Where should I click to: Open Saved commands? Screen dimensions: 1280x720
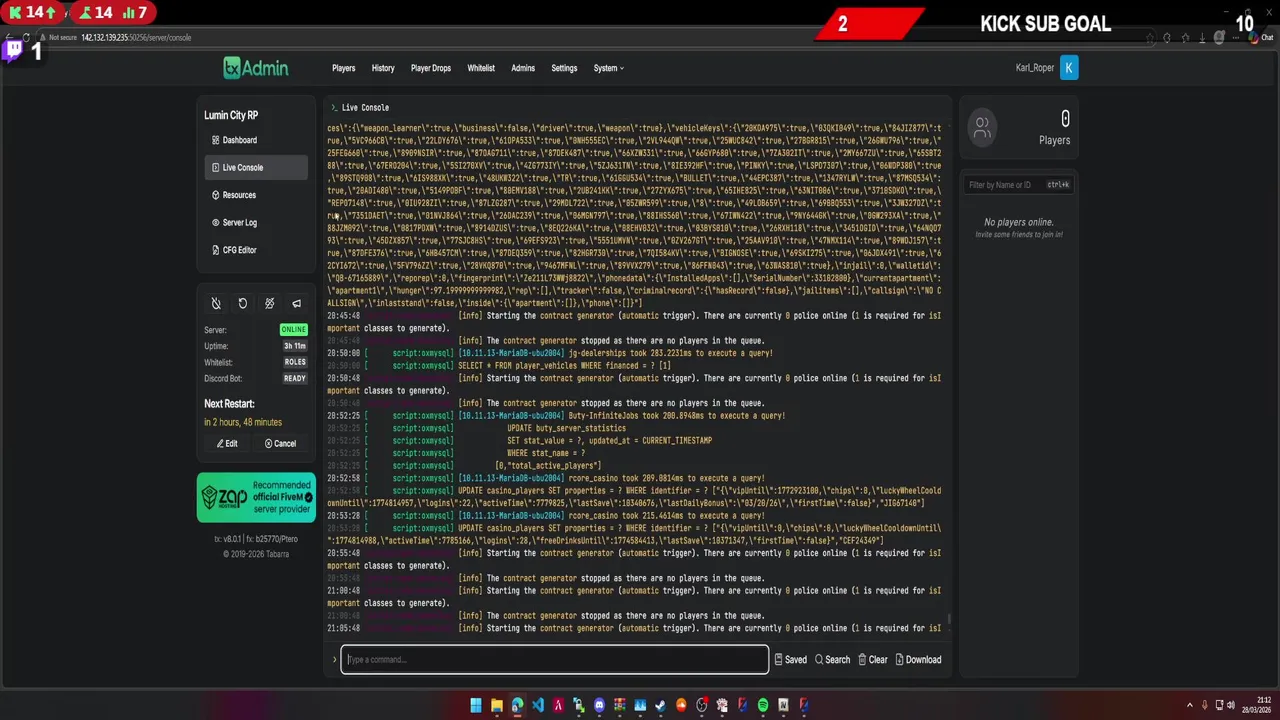790,660
